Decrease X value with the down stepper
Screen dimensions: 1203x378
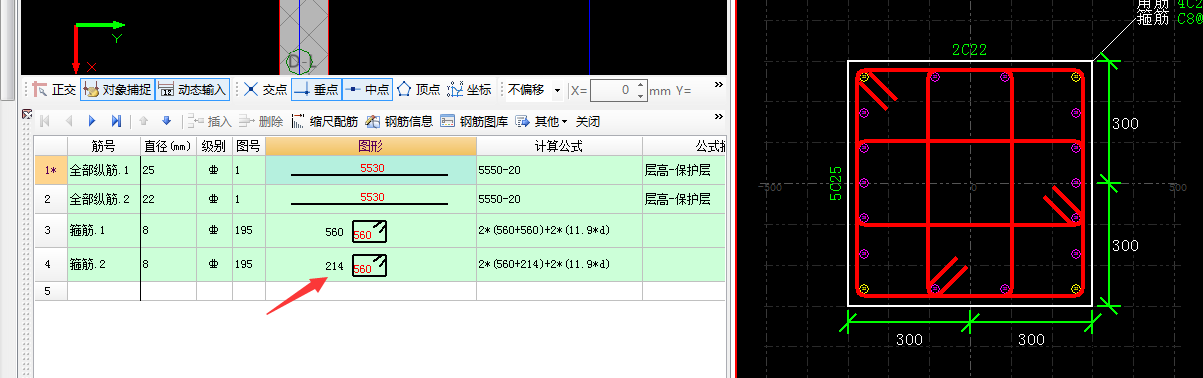641,95
